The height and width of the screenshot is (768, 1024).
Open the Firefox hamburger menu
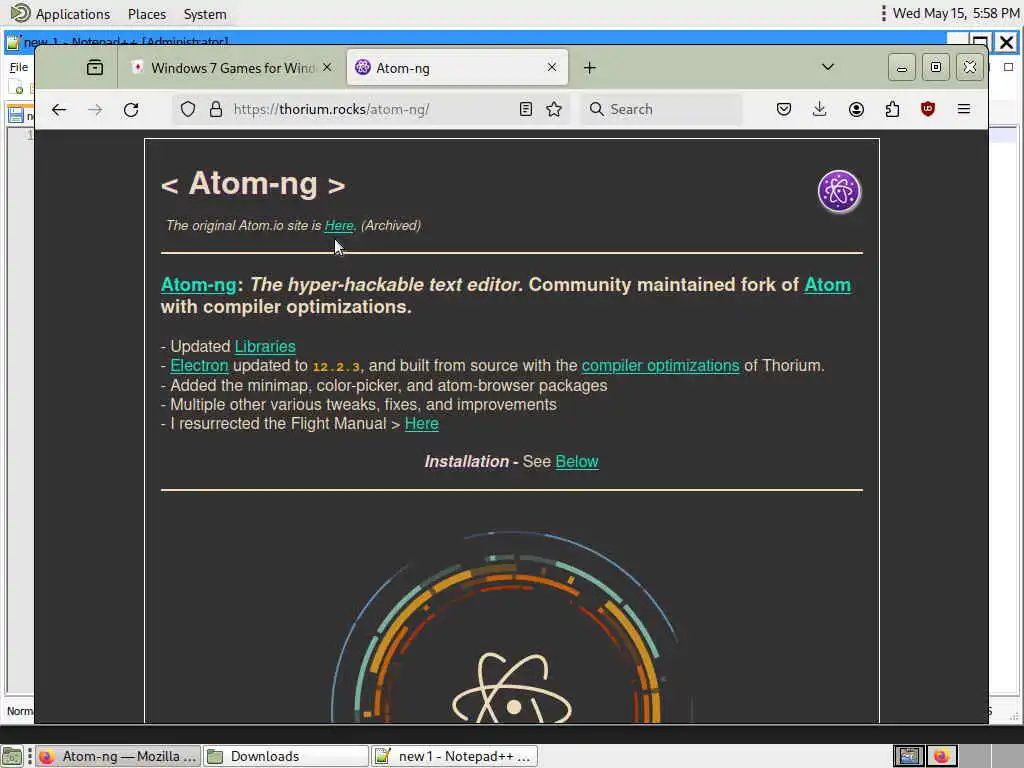pyautogui.click(x=963, y=109)
